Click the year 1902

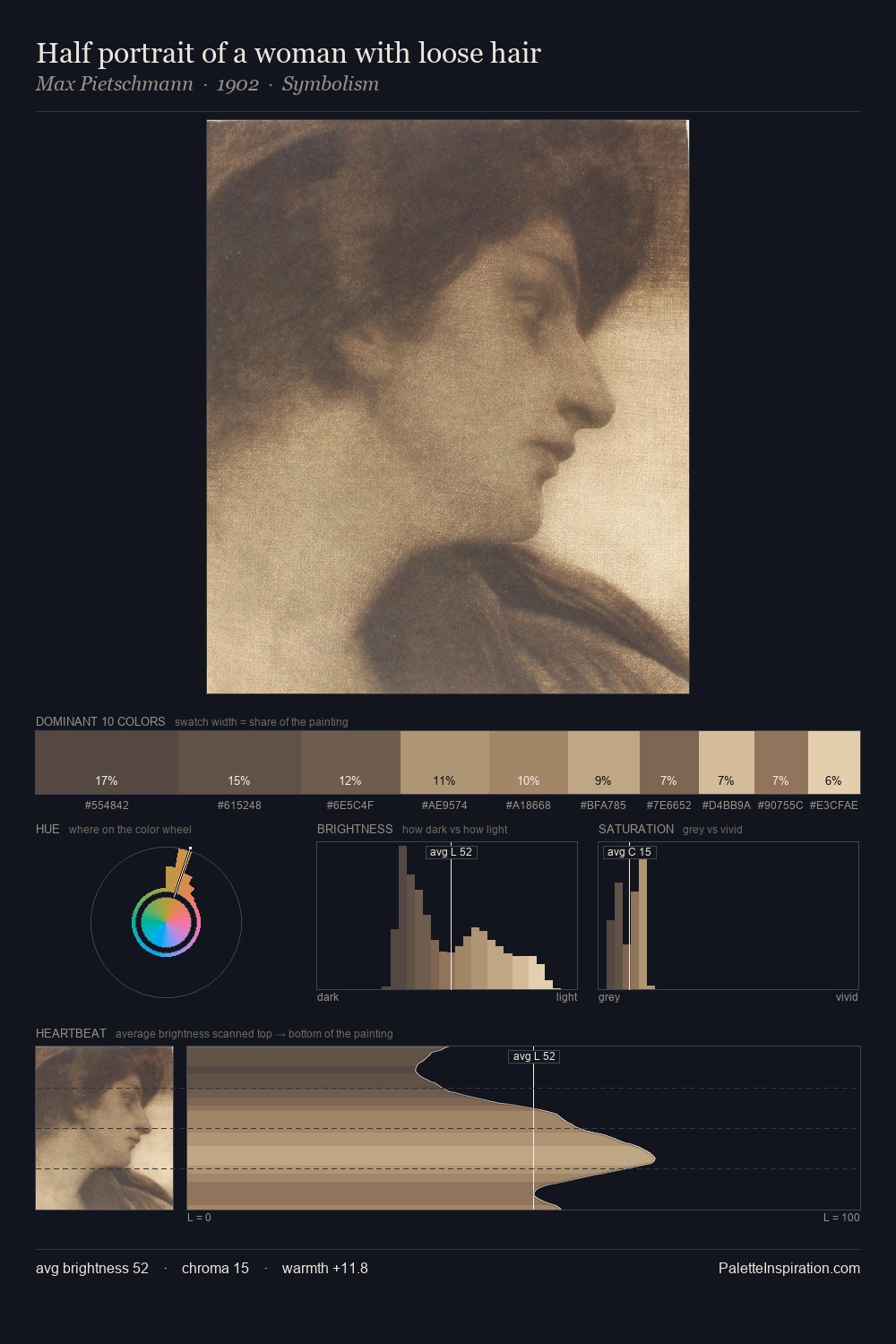pos(237,84)
